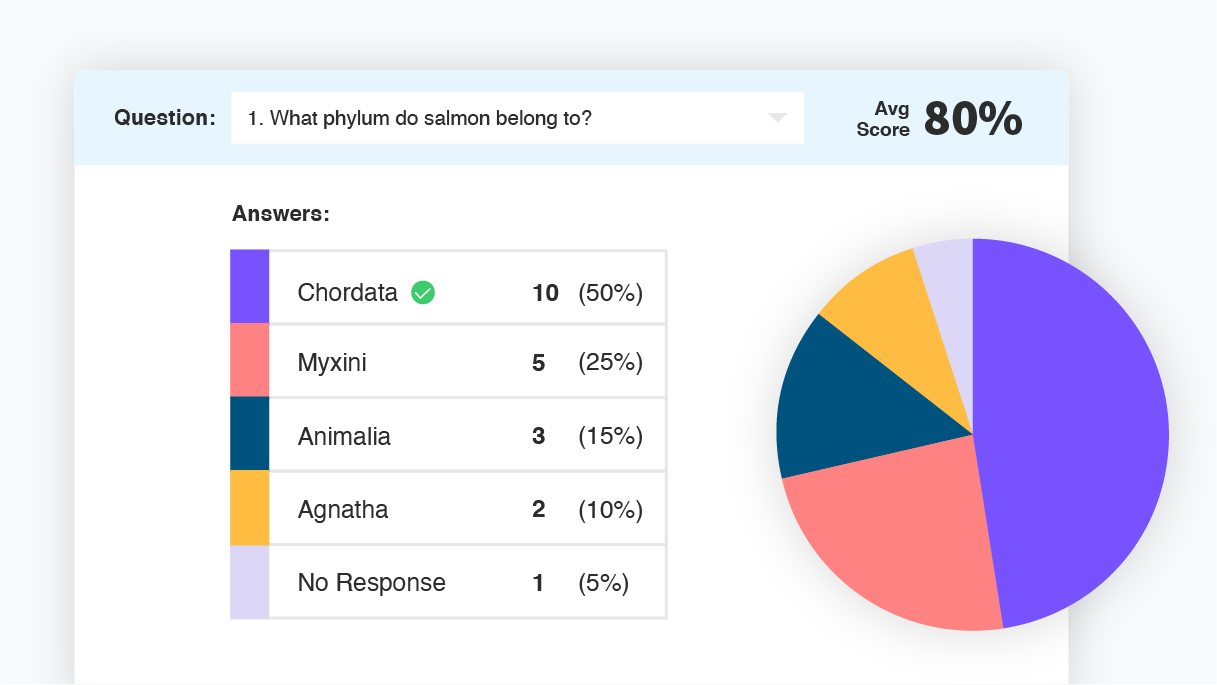Click the yellow swatch next to Agnatha
This screenshot has height=685, width=1217.
pyautogui.click(x=250, y=508)
